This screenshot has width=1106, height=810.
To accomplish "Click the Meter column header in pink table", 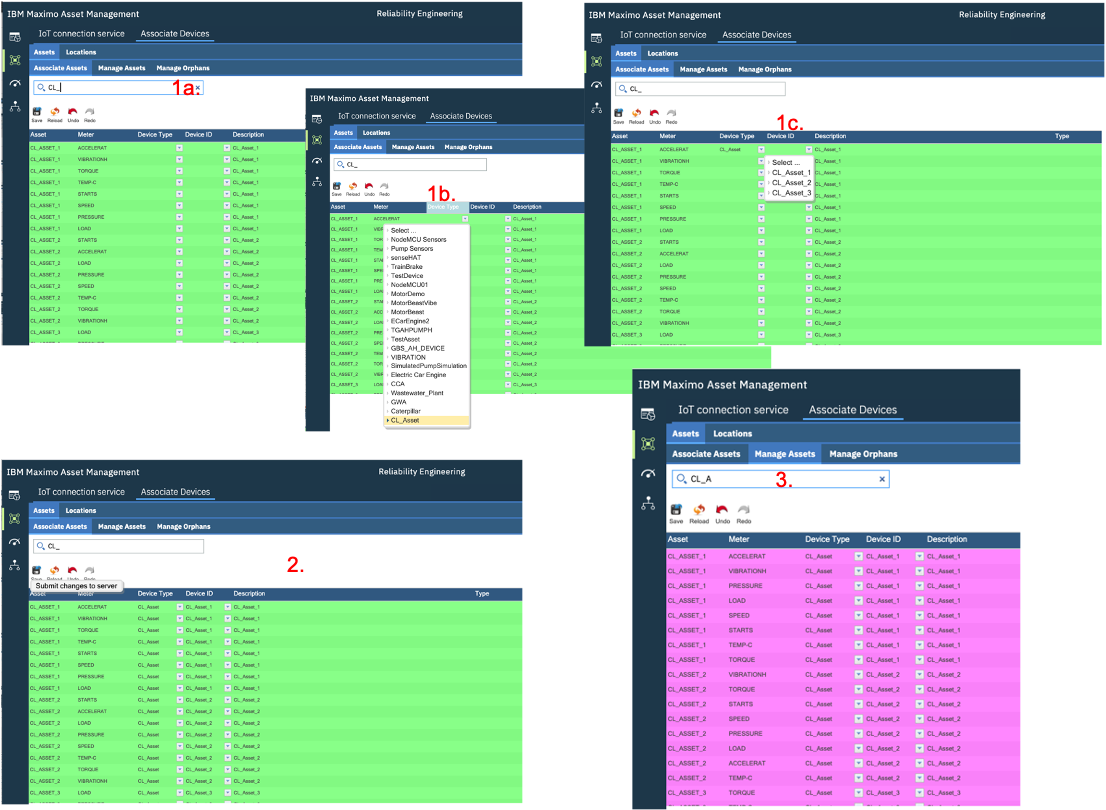I will pos(739,540).
